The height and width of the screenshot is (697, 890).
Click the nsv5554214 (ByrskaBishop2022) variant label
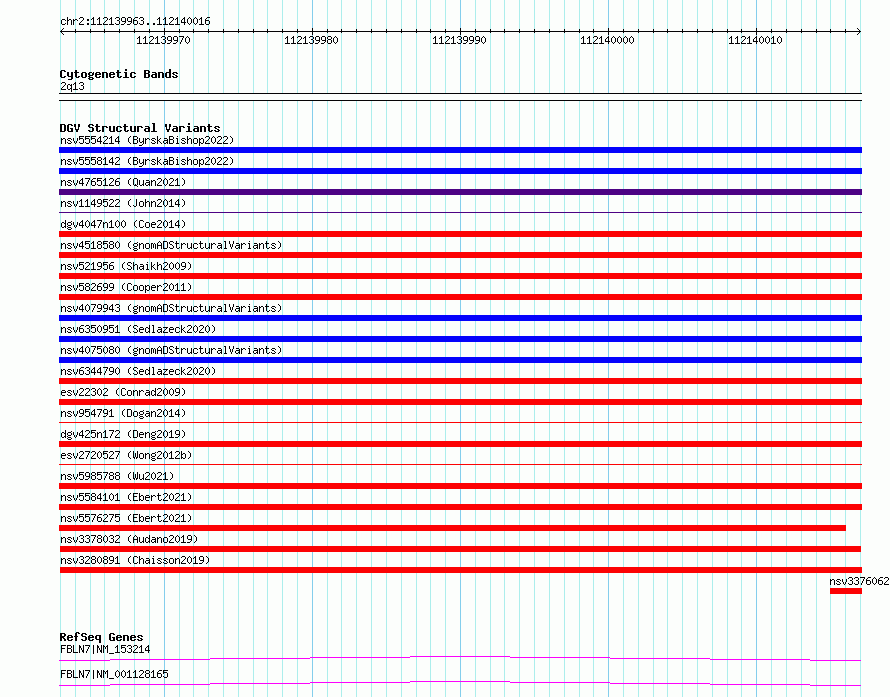pos(147,140)
